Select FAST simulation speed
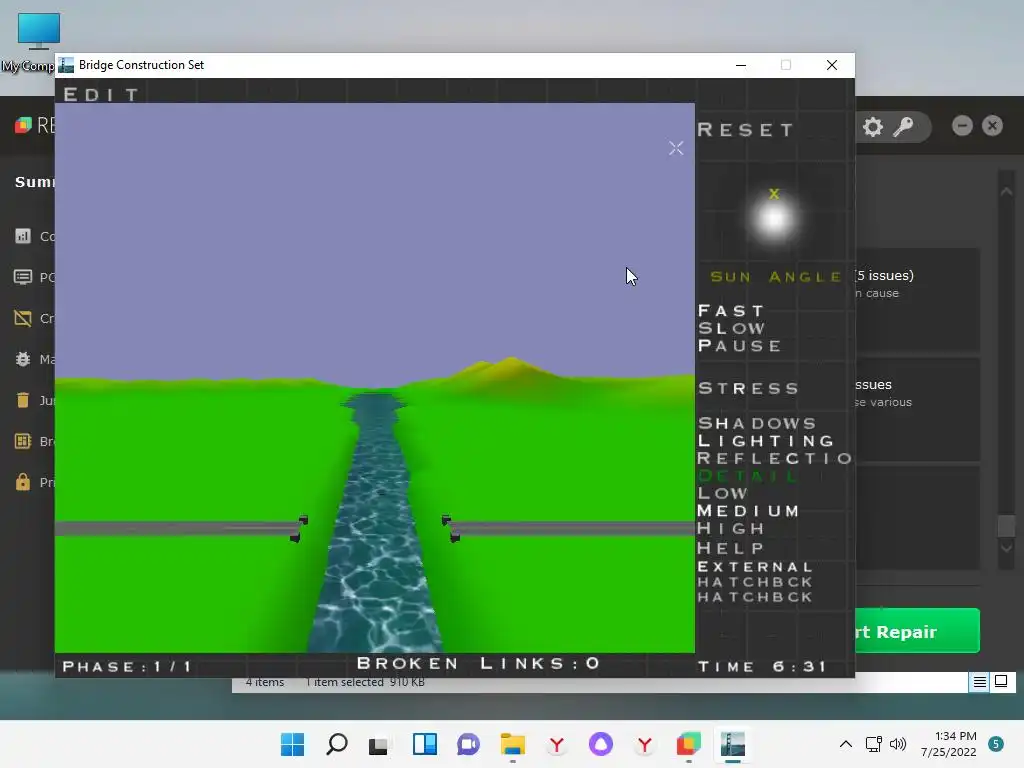 click(x=731, y=311)
